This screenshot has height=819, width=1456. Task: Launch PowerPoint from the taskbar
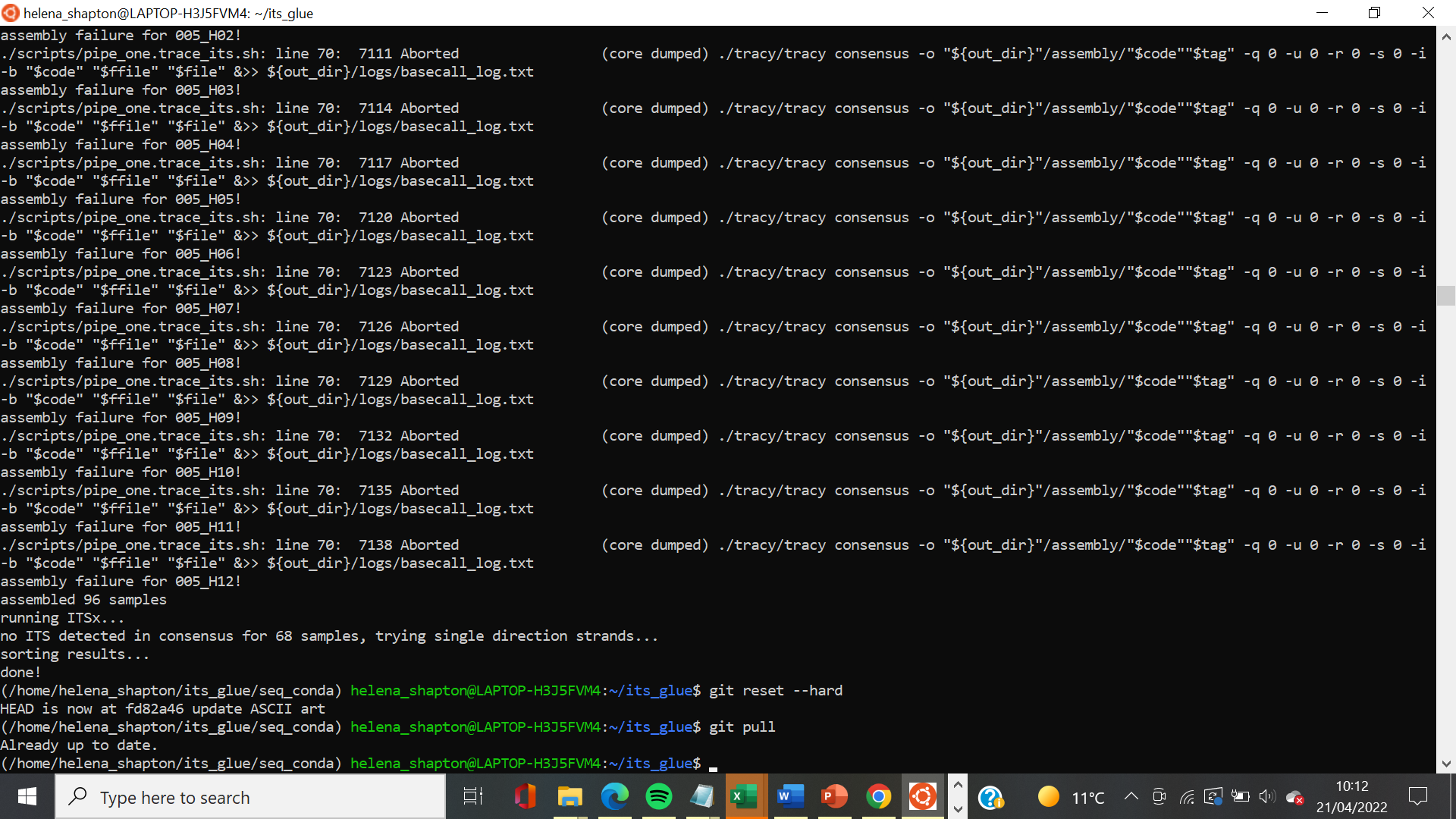tap(833, 796)
